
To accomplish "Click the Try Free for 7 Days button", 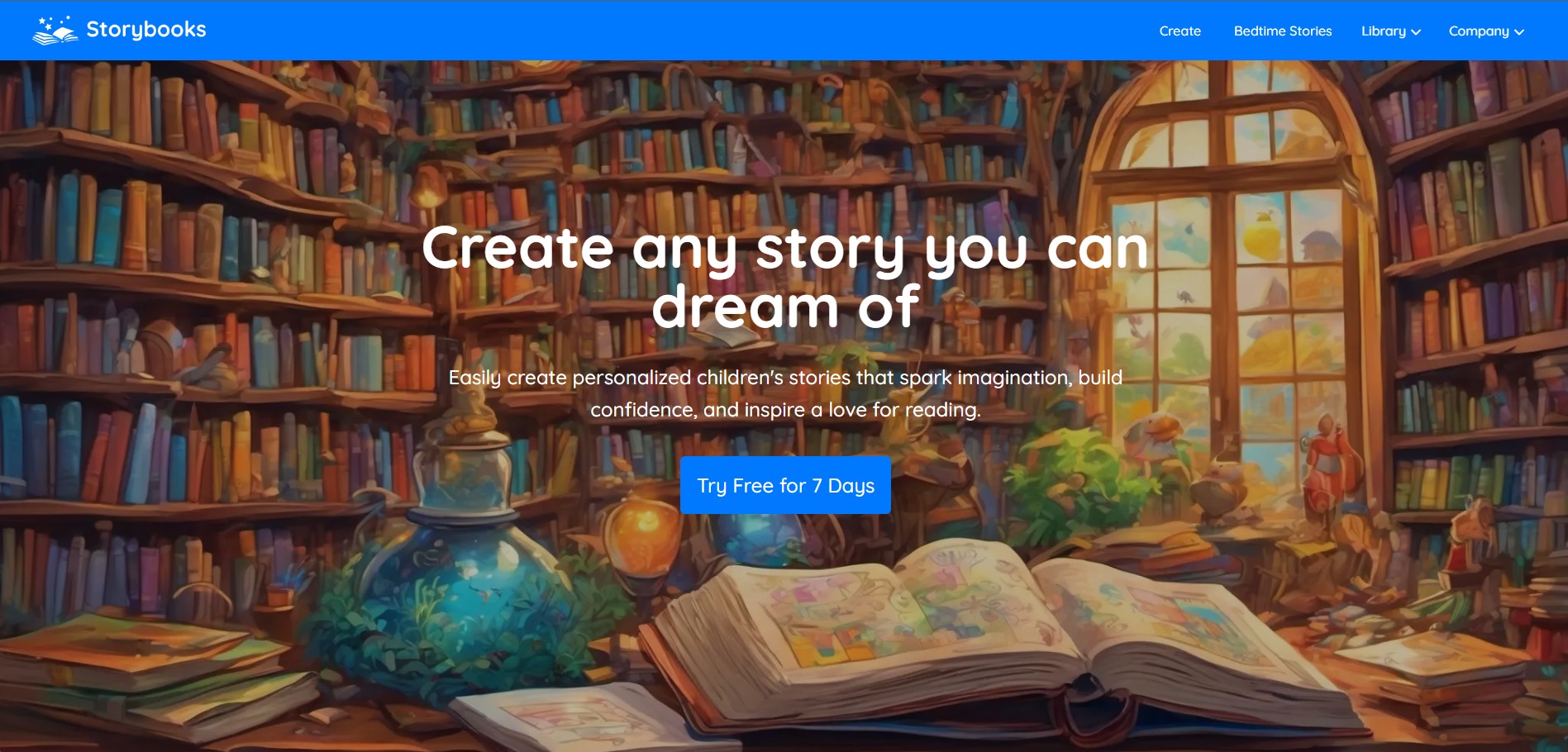I will click(785, 485).
